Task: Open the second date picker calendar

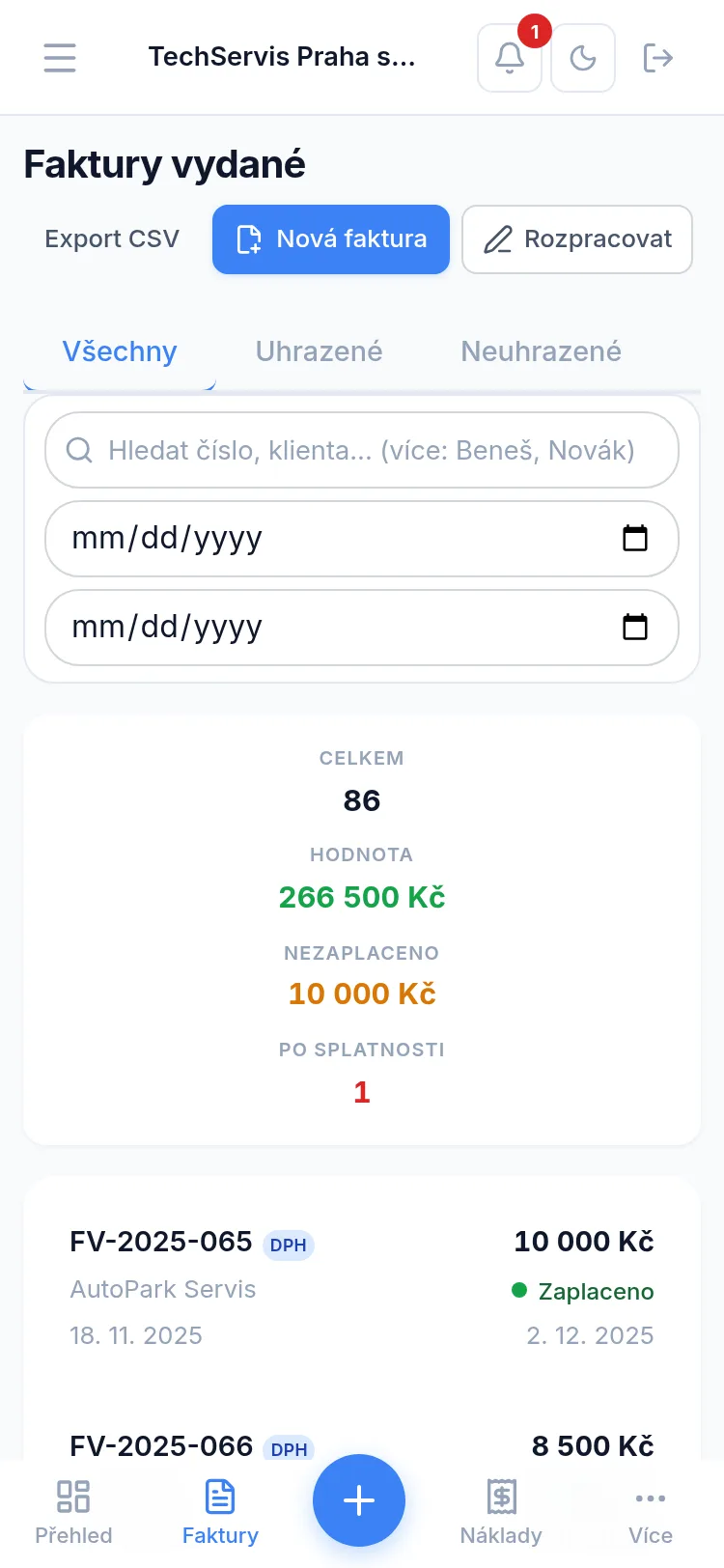Action: (634, 628)
